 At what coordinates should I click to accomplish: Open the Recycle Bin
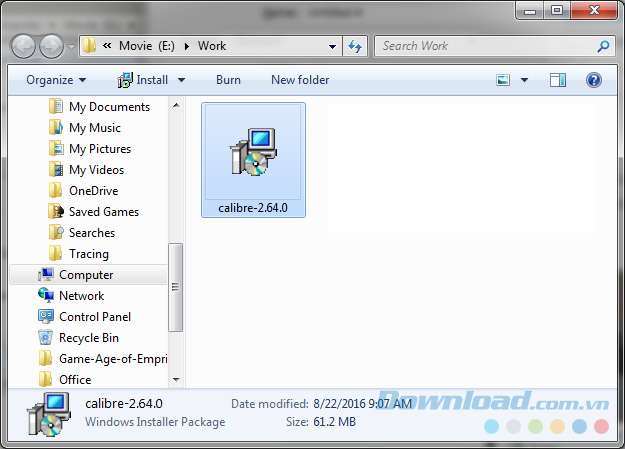(88, 338)
